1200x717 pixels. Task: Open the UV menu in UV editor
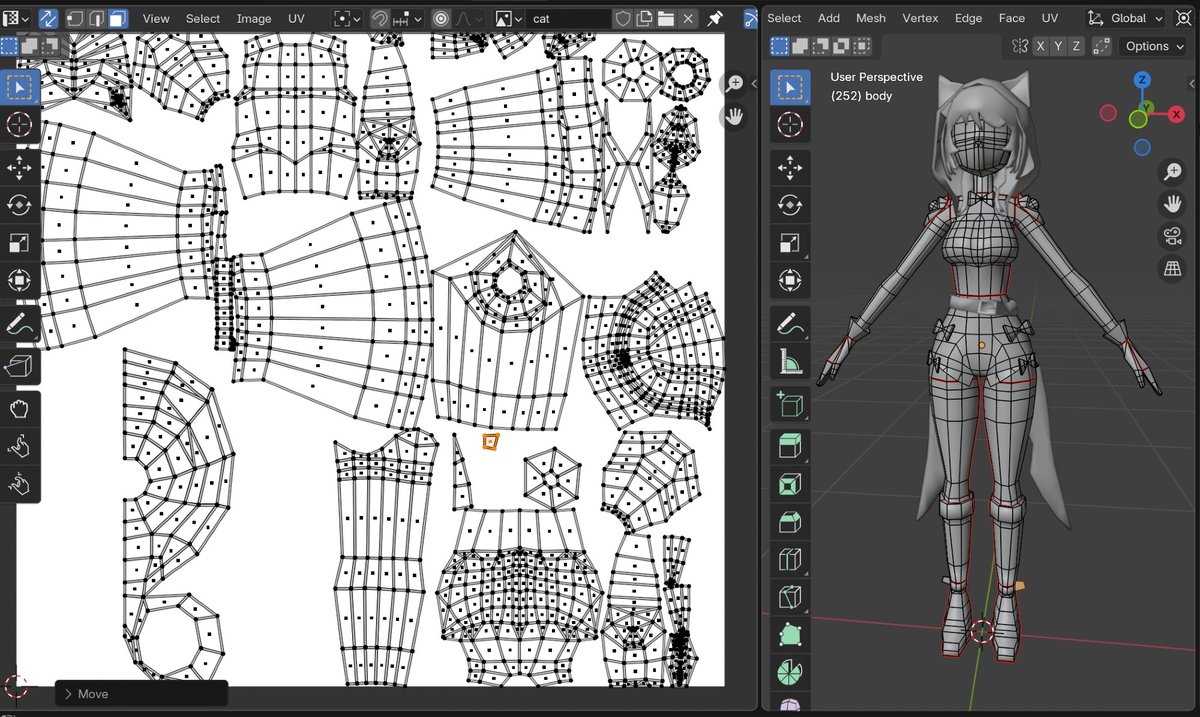(296, 18)
